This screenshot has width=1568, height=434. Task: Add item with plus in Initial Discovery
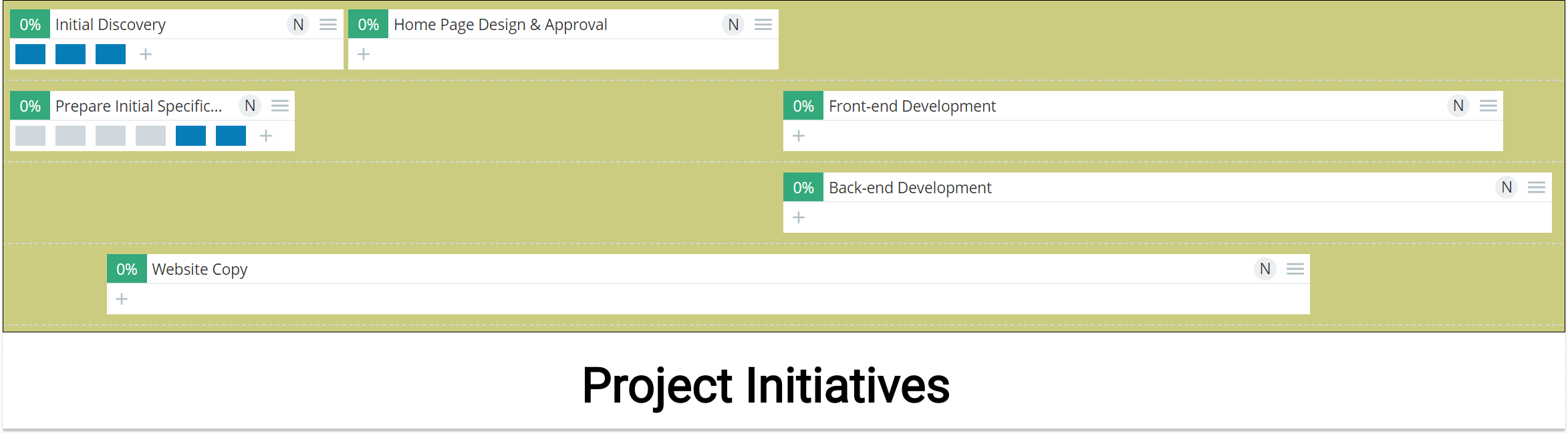[x=146, y=54]
